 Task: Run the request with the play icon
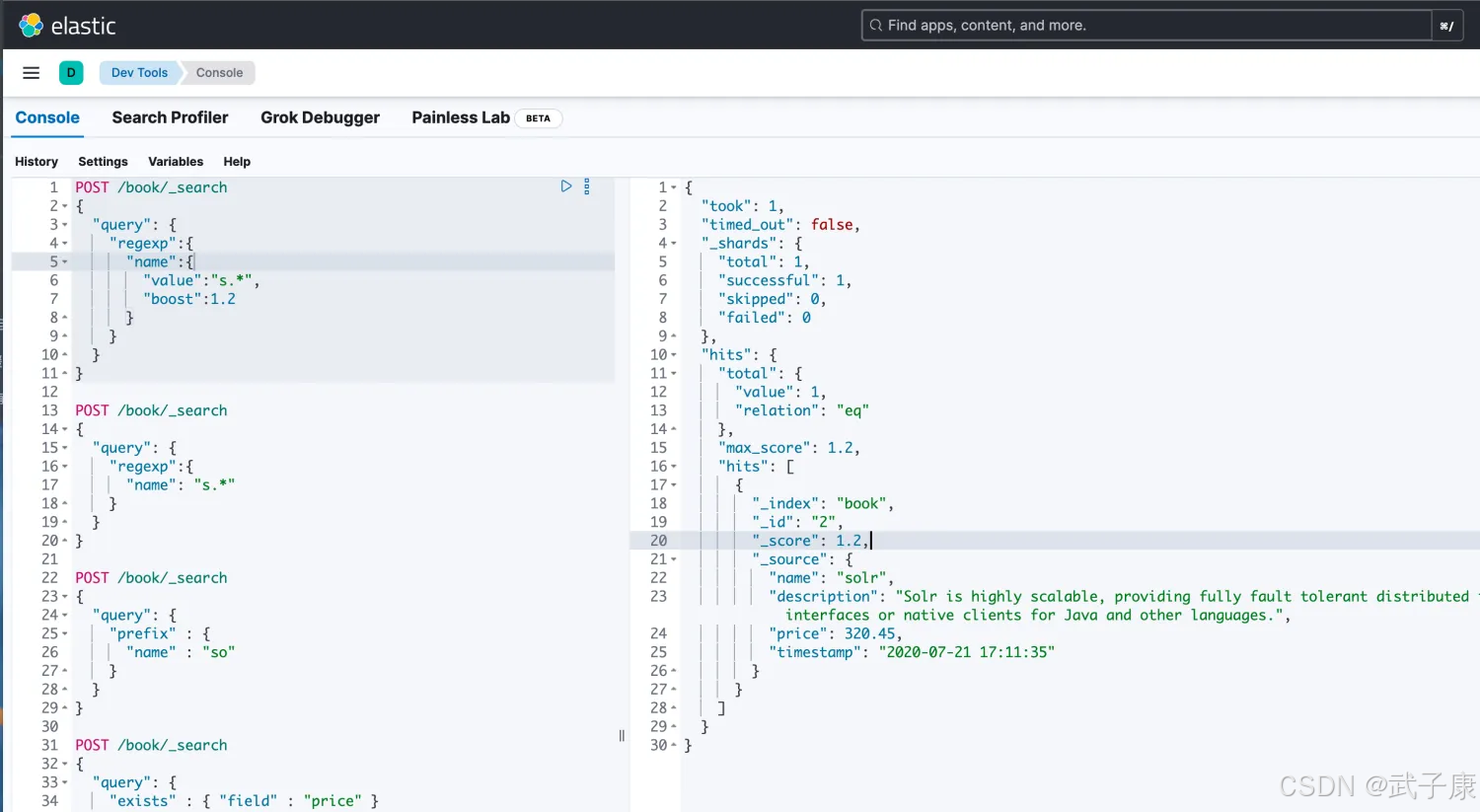tap(566, 186)
